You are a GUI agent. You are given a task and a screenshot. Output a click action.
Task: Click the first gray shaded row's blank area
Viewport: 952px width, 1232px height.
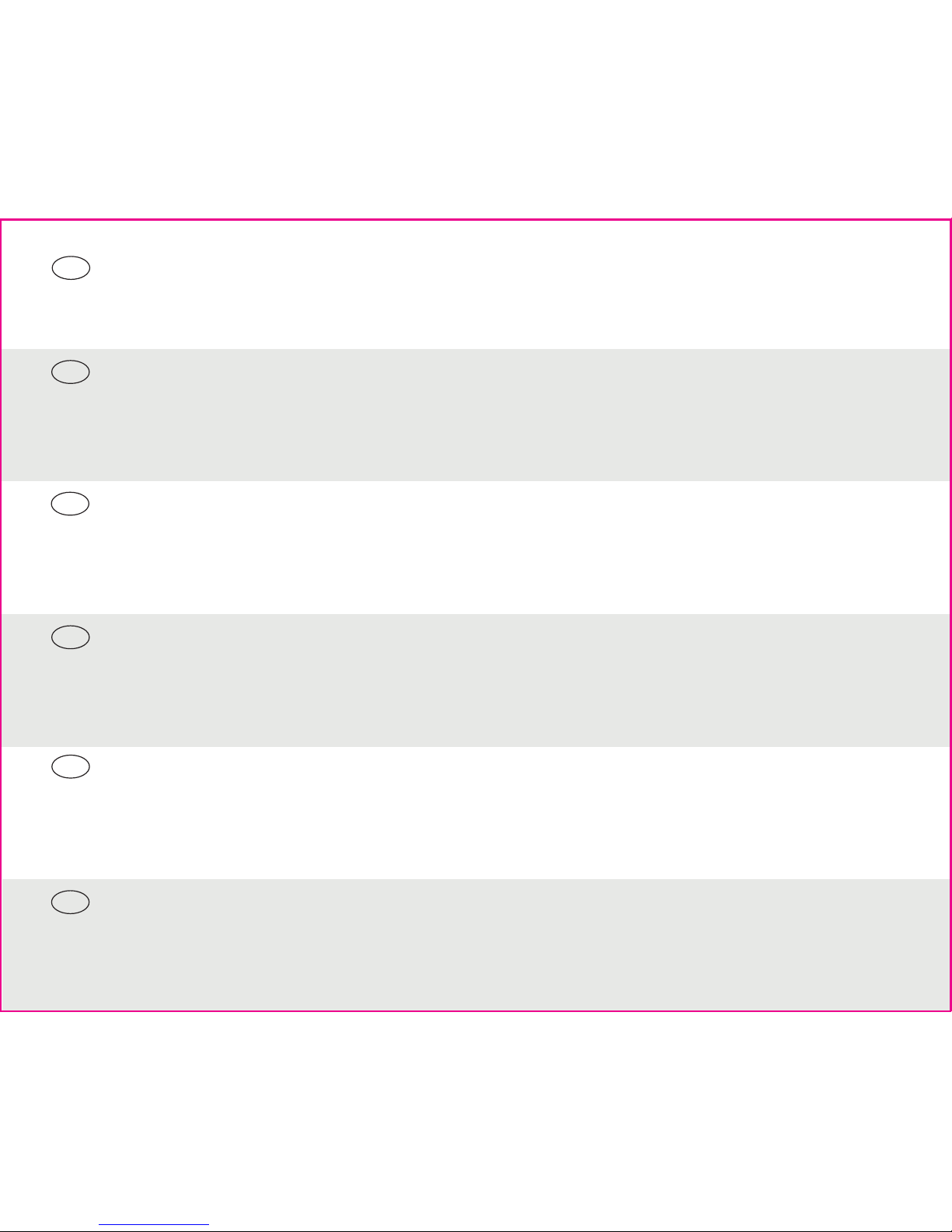pos(476,415)
